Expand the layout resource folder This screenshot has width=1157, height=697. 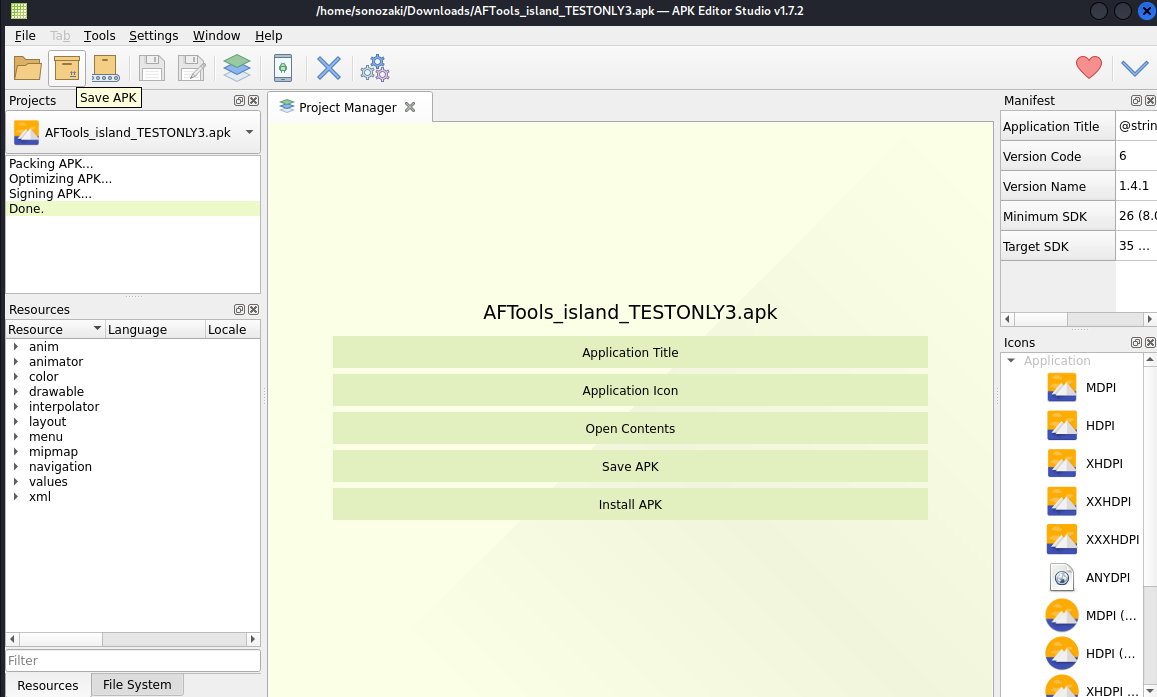[15, 422]
